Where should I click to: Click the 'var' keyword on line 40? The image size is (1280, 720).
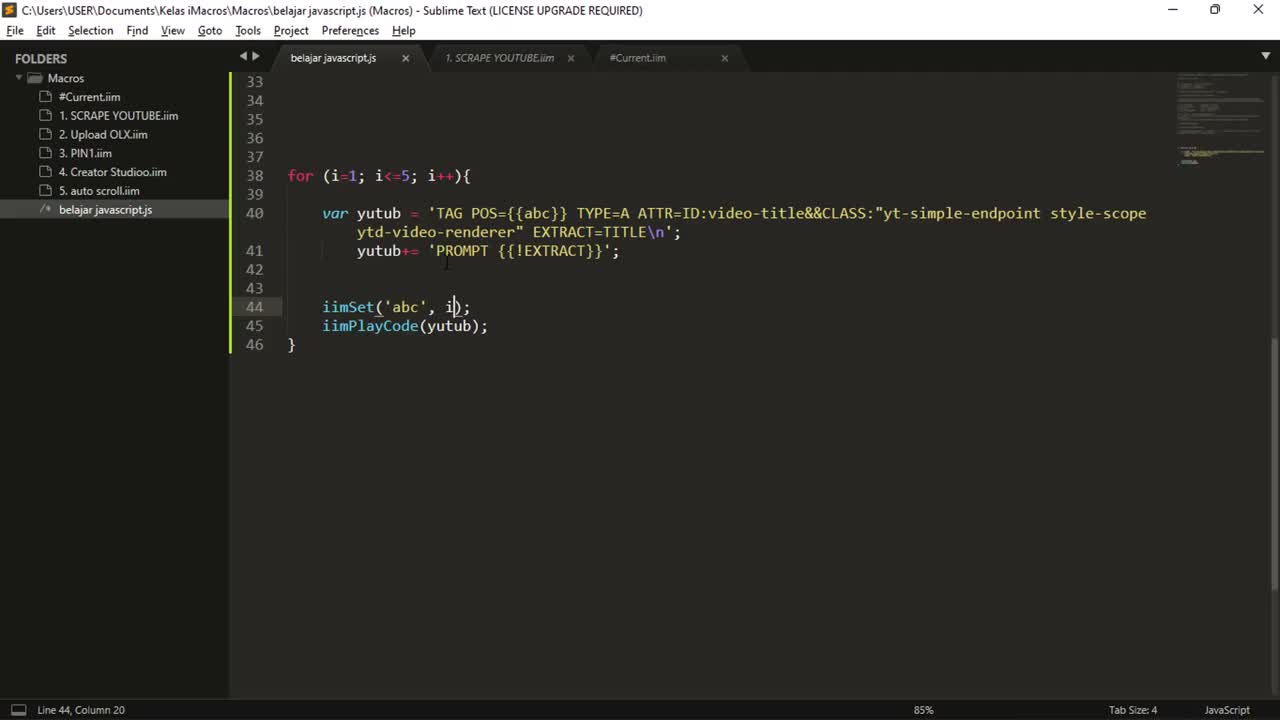coord(335,213)
